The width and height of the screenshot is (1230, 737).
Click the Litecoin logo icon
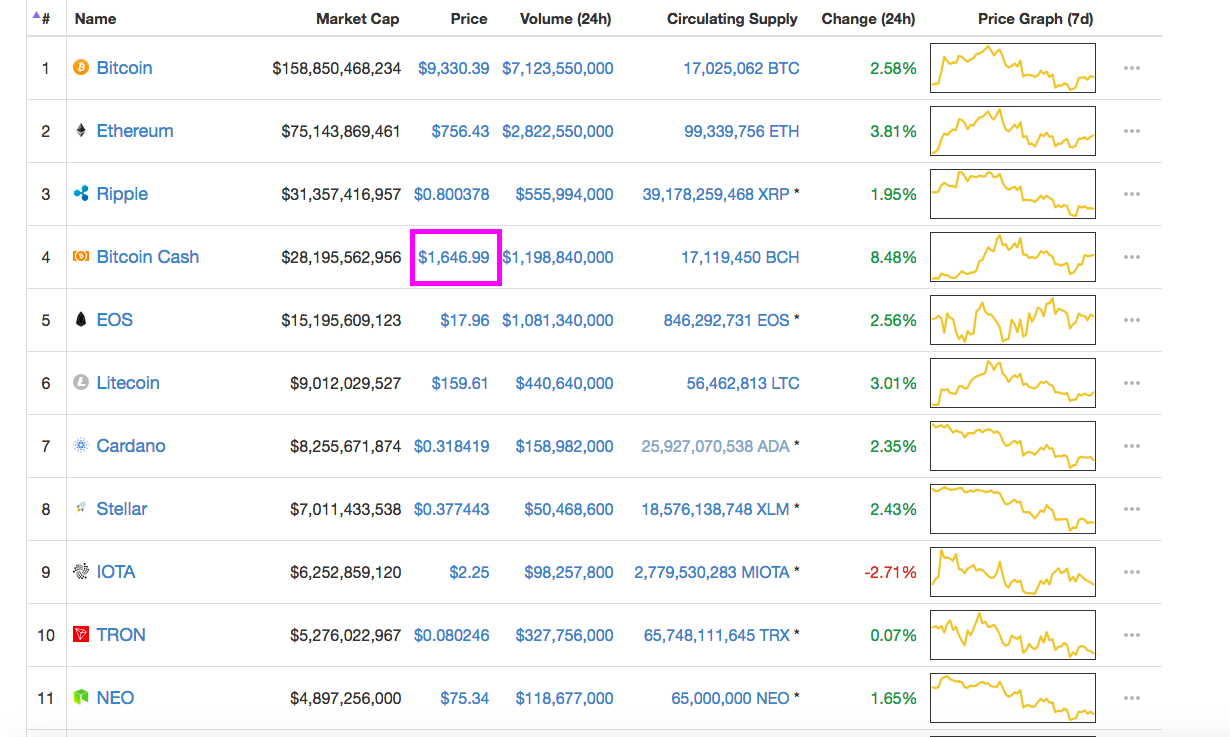81,383
